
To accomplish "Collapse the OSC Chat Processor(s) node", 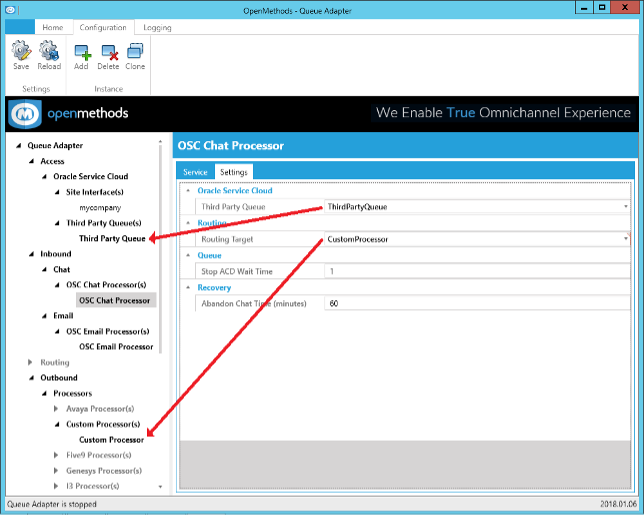I will (57, 285).
